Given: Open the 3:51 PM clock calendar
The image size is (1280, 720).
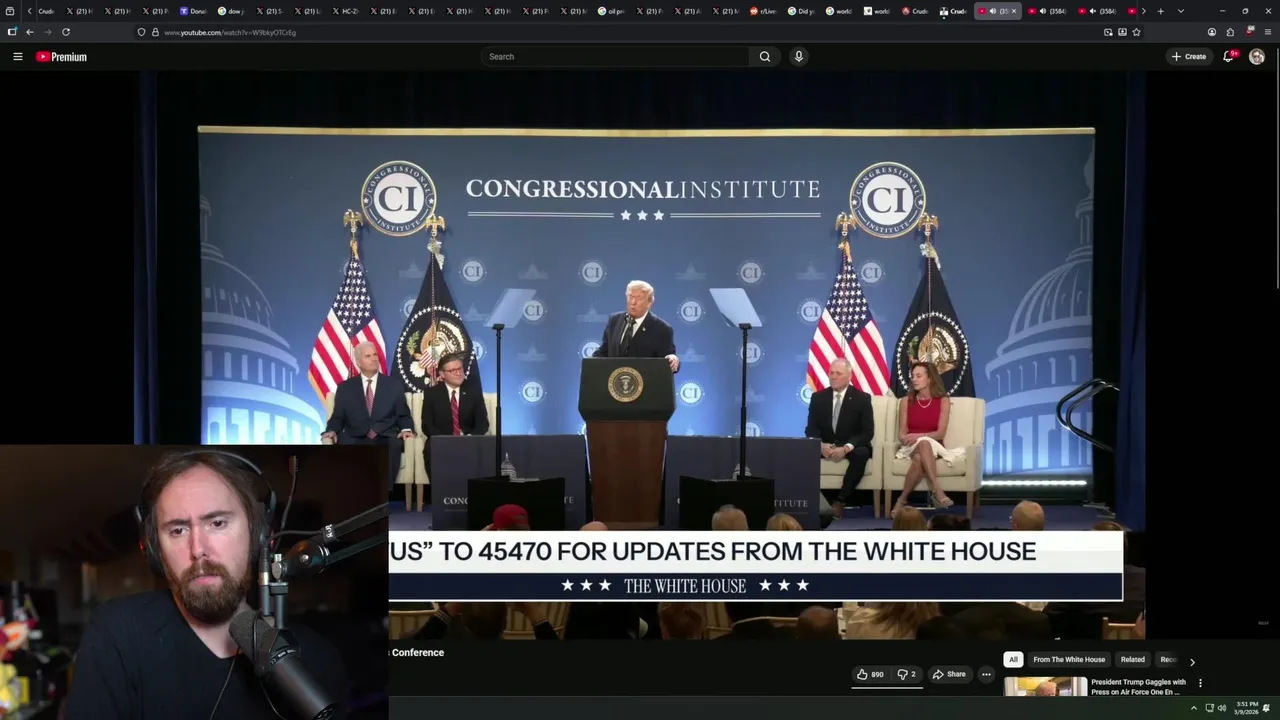Looking at the screenshot, I should click(x=1246, y=708).
